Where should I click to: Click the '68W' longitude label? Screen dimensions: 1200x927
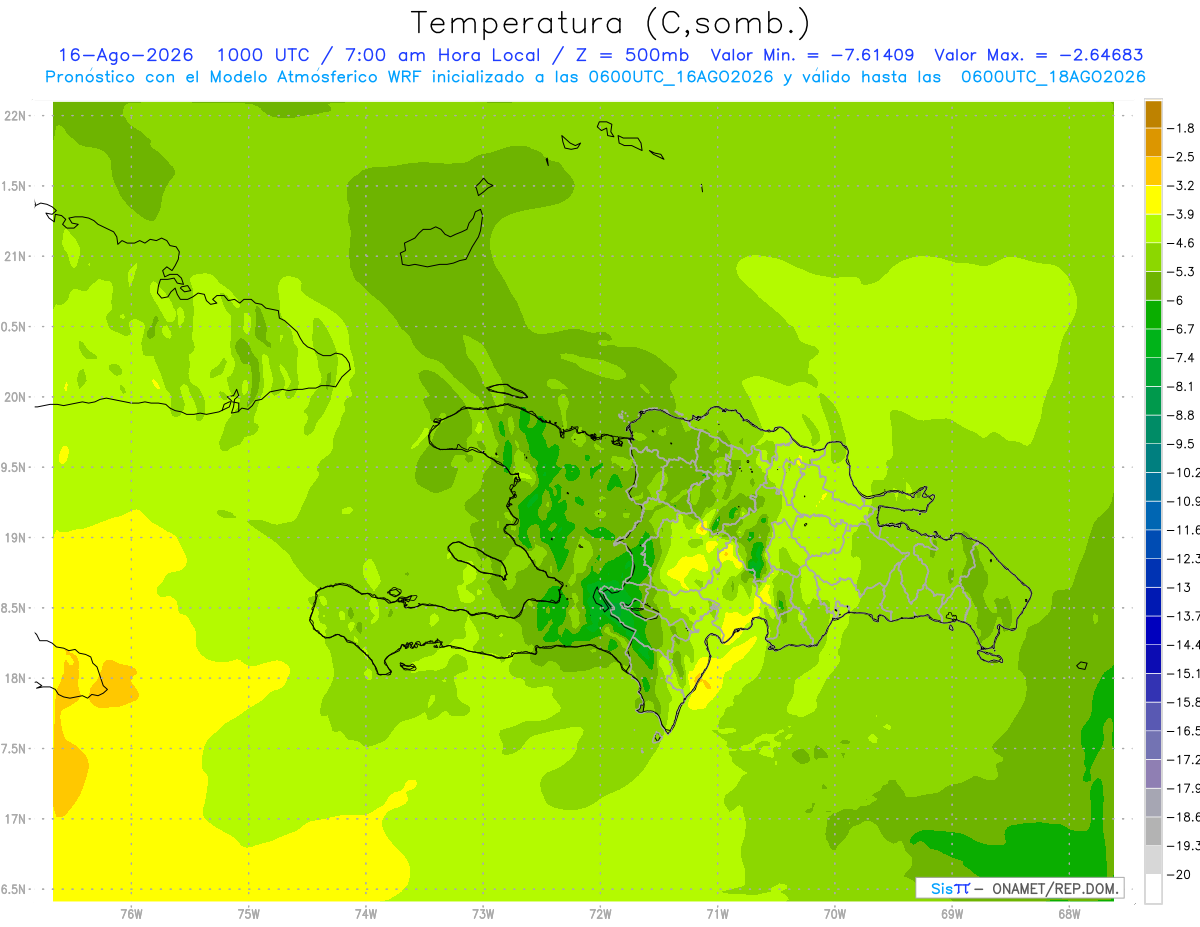tap(1068, 914)
